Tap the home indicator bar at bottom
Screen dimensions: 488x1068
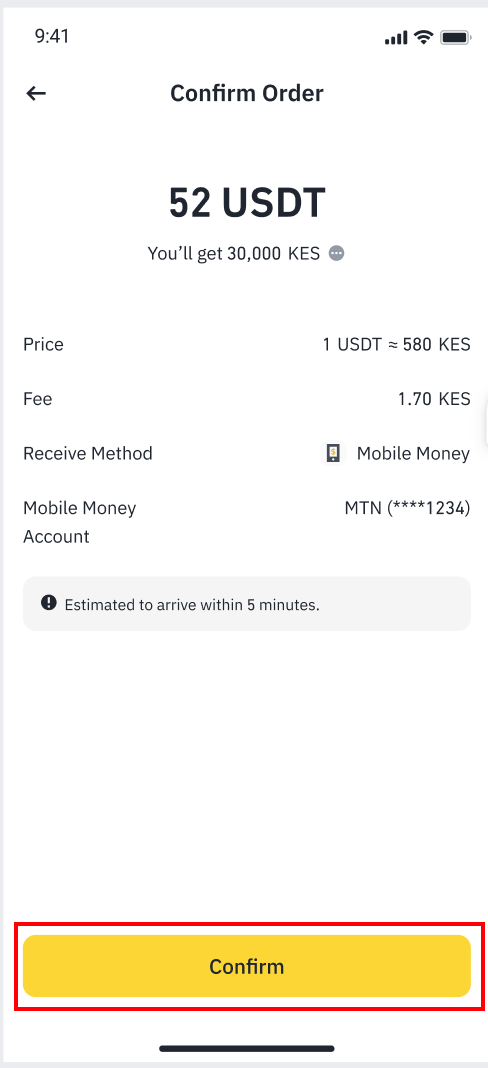pos(247,1048)
